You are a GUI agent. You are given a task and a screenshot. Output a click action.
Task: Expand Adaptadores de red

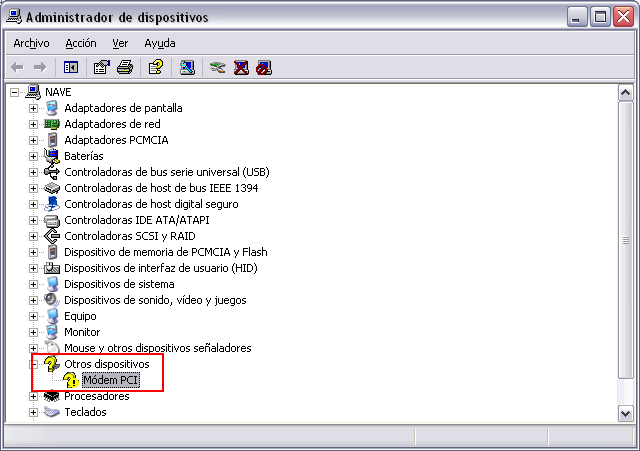pyautogui.click(x=33, y=124)
